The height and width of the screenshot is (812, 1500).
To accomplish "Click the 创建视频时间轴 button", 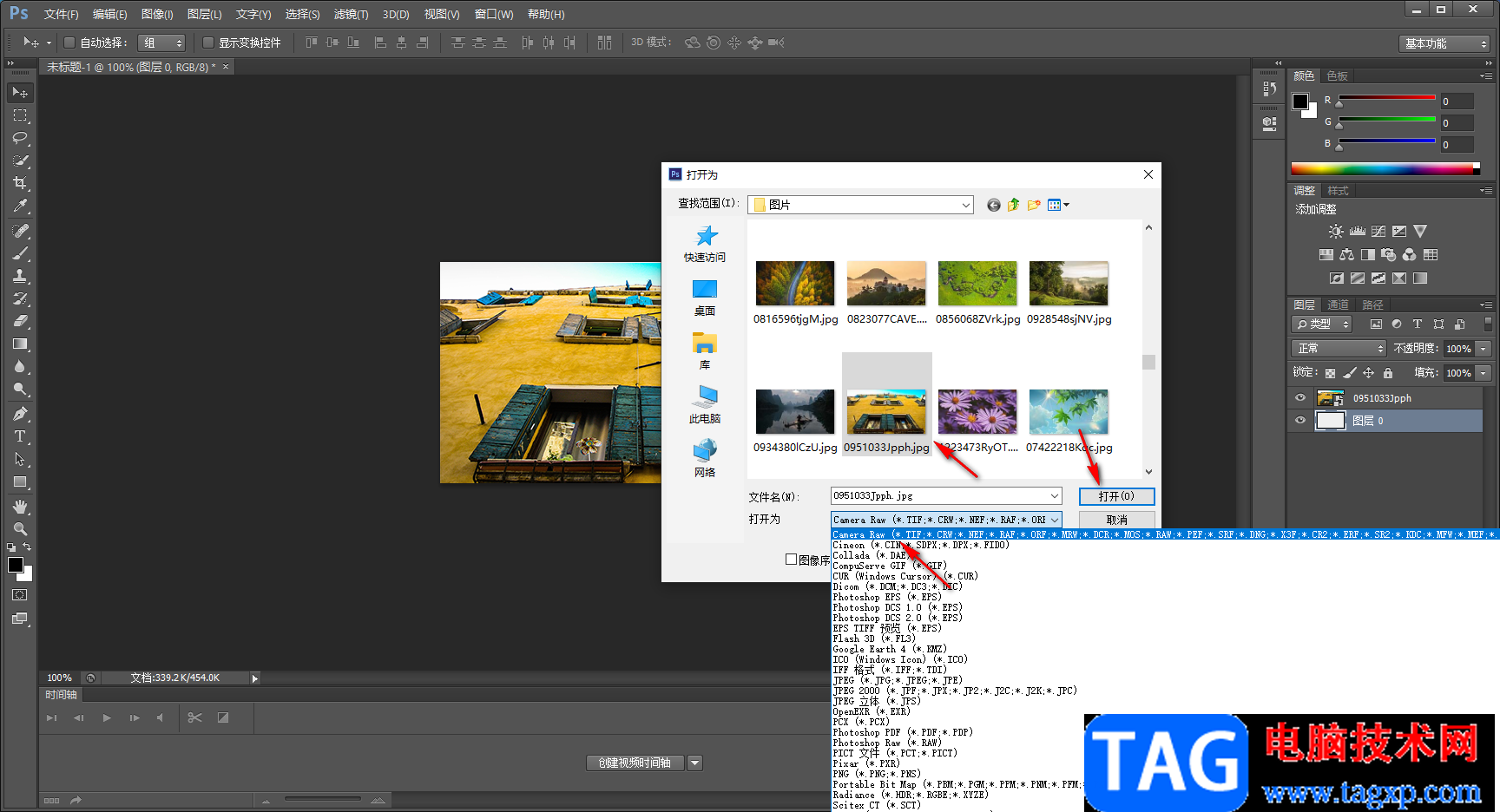I will coord(635,763).
